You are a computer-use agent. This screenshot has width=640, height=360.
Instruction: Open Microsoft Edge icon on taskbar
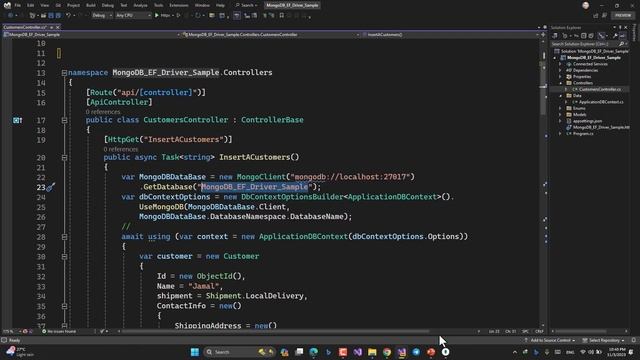[x=313, y=352]
